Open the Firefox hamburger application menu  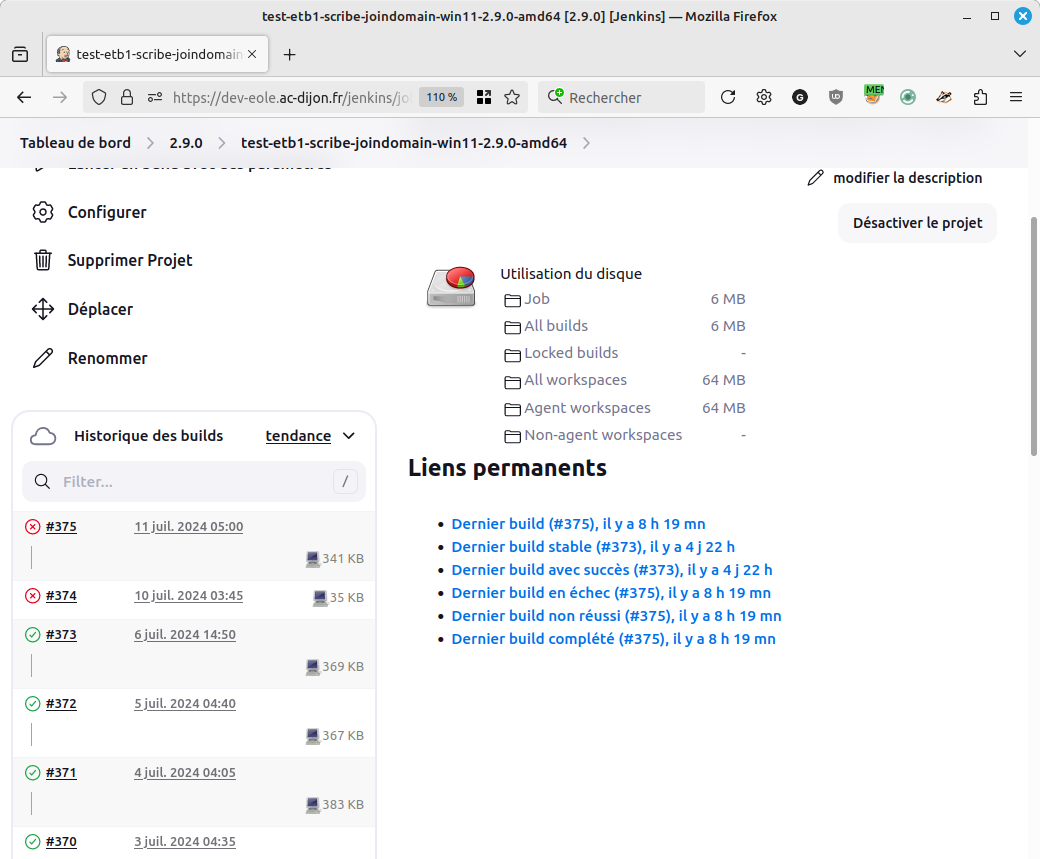(1016, 97)
